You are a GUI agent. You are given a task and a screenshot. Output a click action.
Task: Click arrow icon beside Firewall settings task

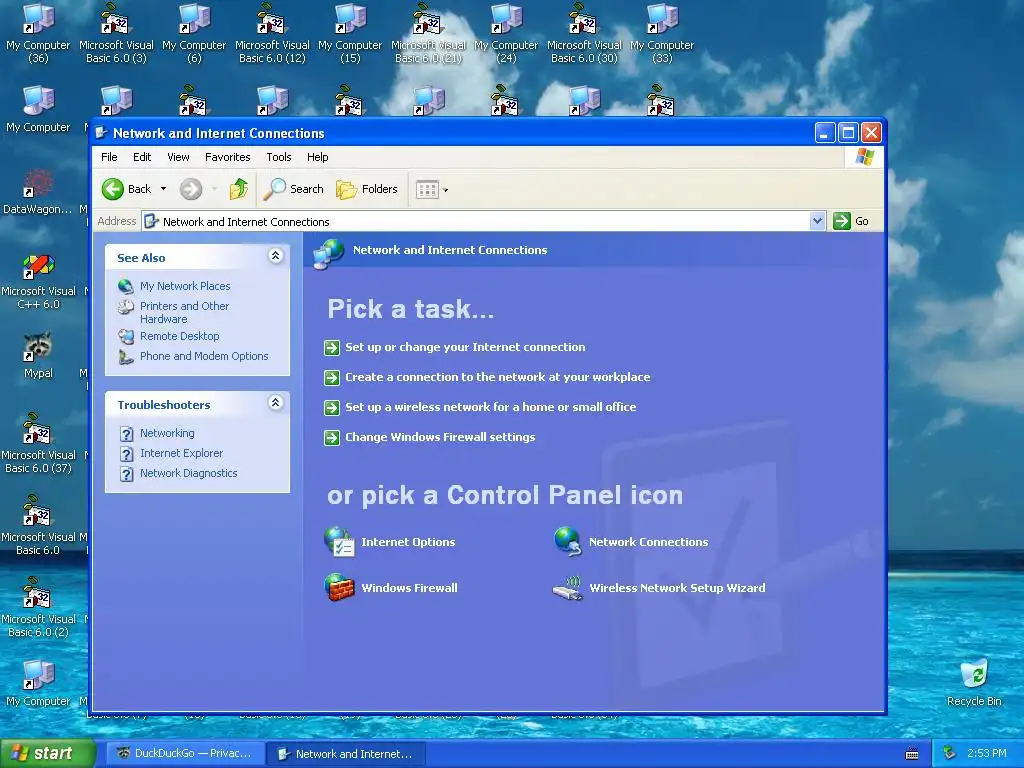(x=332, y=438)
